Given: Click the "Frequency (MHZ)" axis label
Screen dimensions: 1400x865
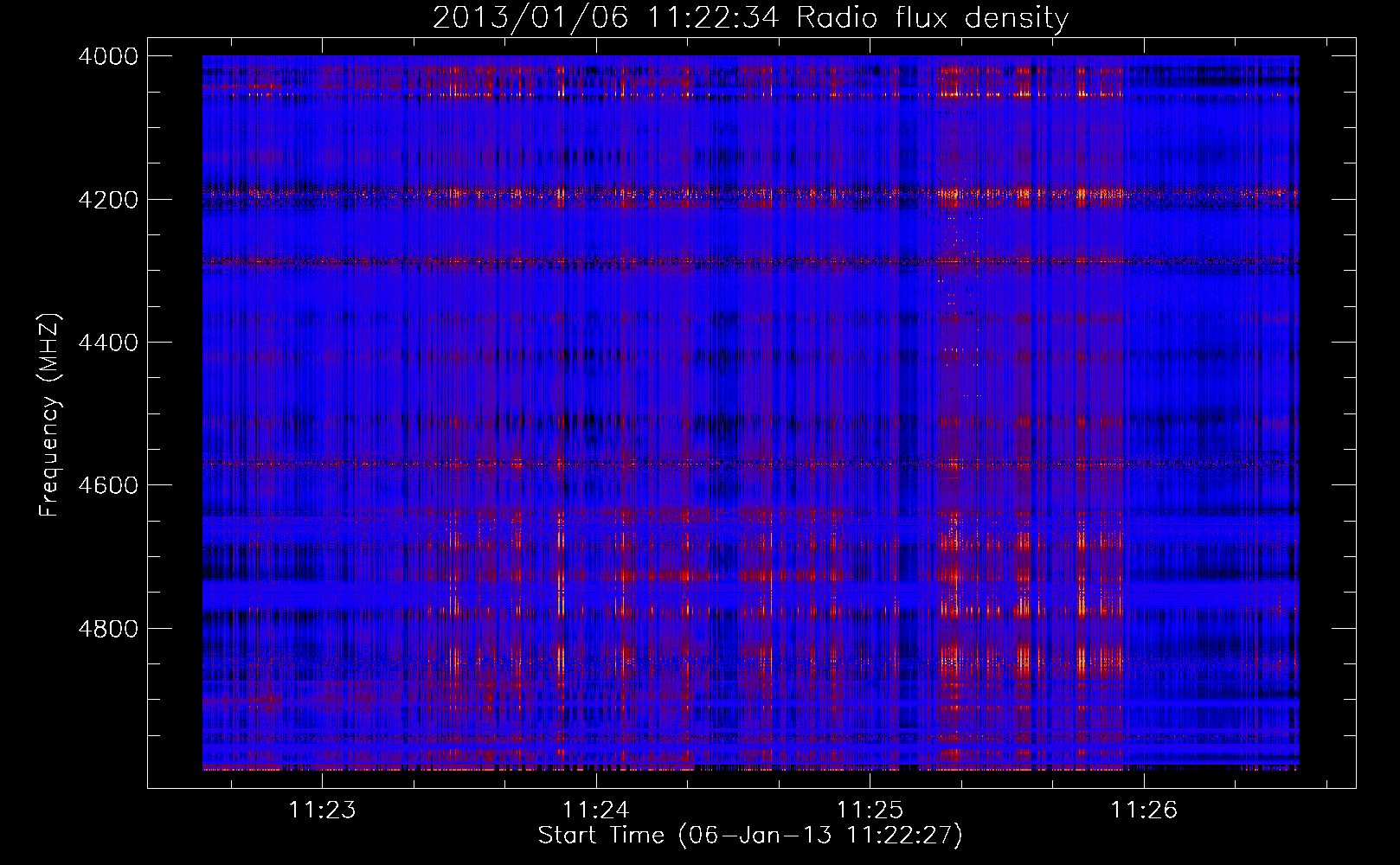Looking at the screenshot, I should tap(49, 414).
